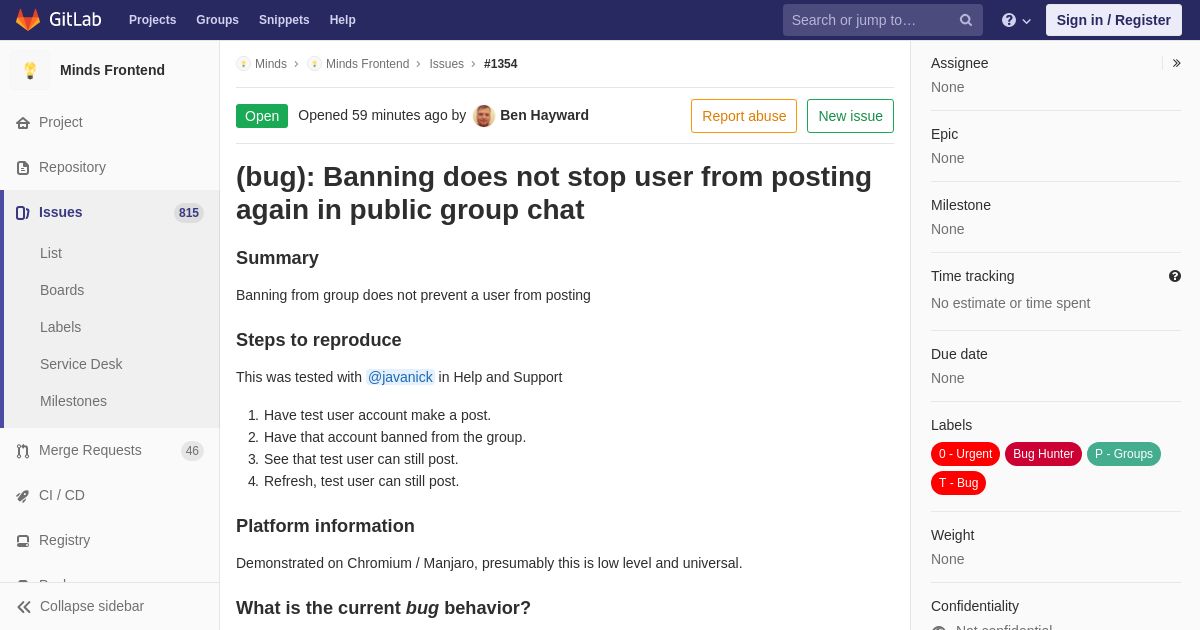Viewport: 1200px width, 630px height.
Task: Click the Weight heading in sidebar
Action: (952, 535)
